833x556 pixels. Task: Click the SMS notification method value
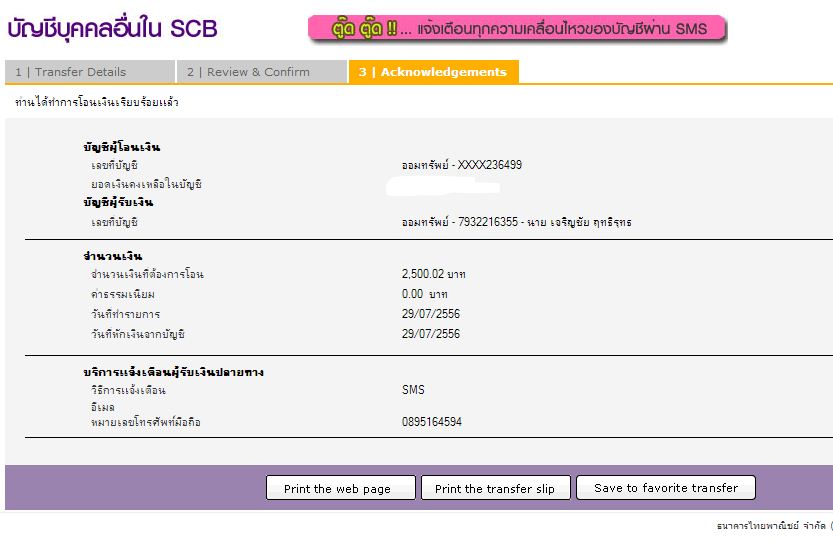pyautogui.click(x=413, y=390)
